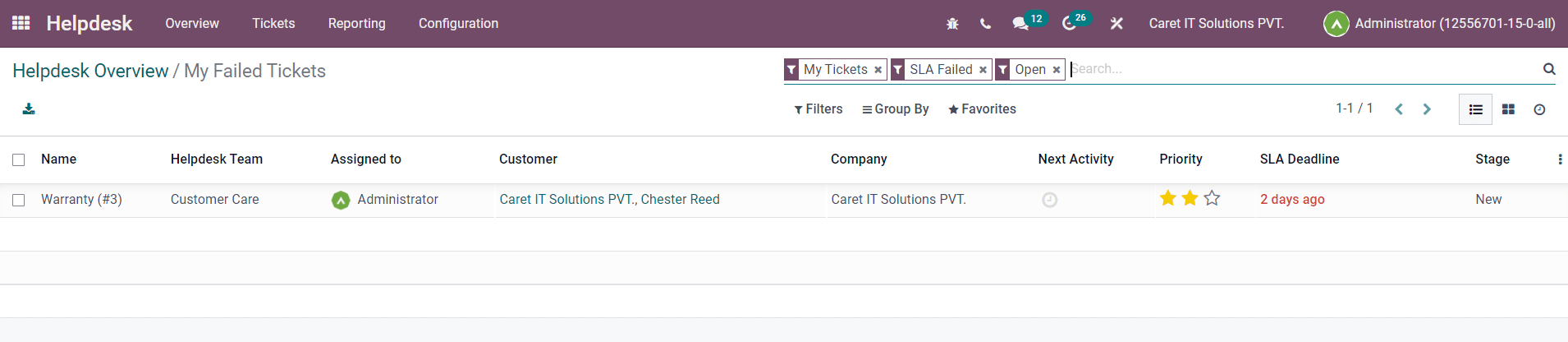Screen dimensions: 1568x342
Task: Open the Configuration menu
Action: tap(458, 24)
